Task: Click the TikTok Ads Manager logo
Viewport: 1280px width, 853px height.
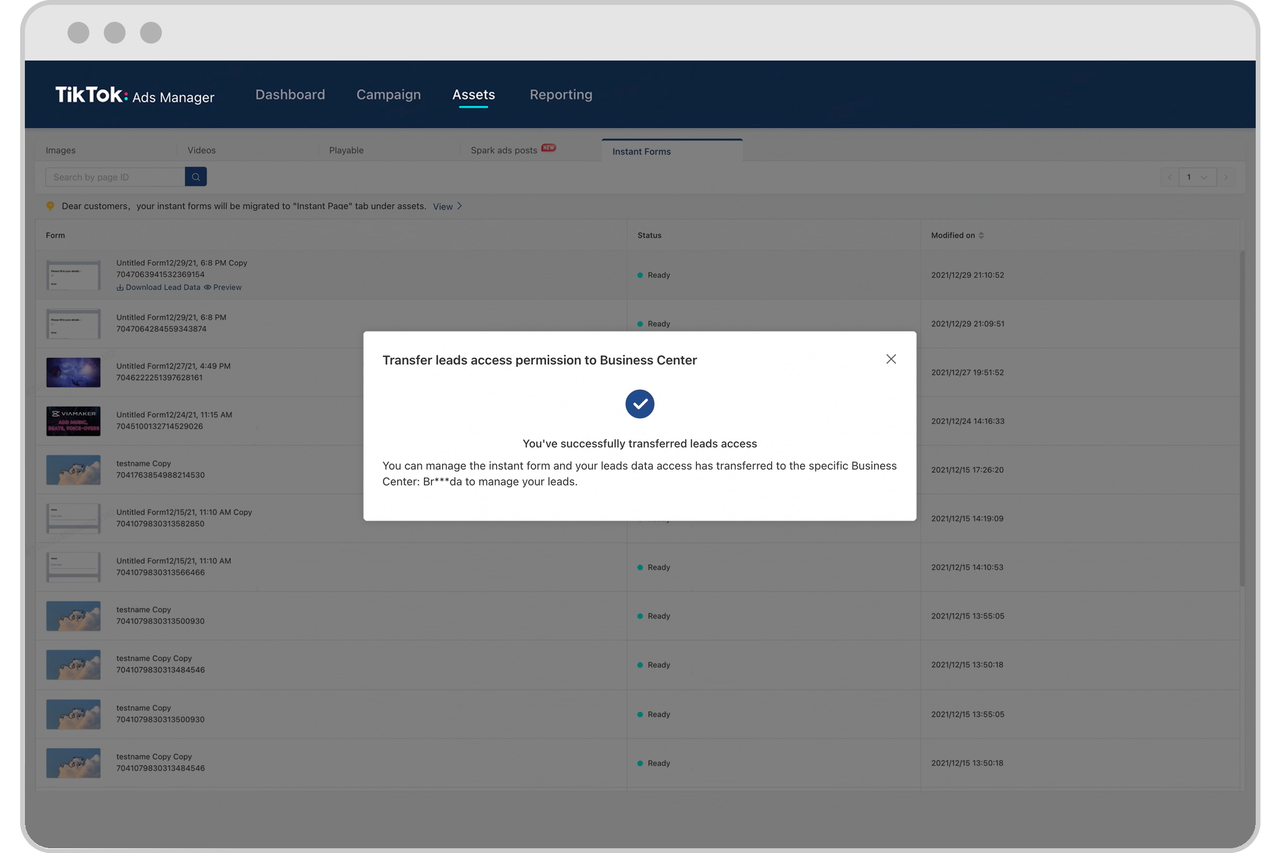Action: [135, 95]
